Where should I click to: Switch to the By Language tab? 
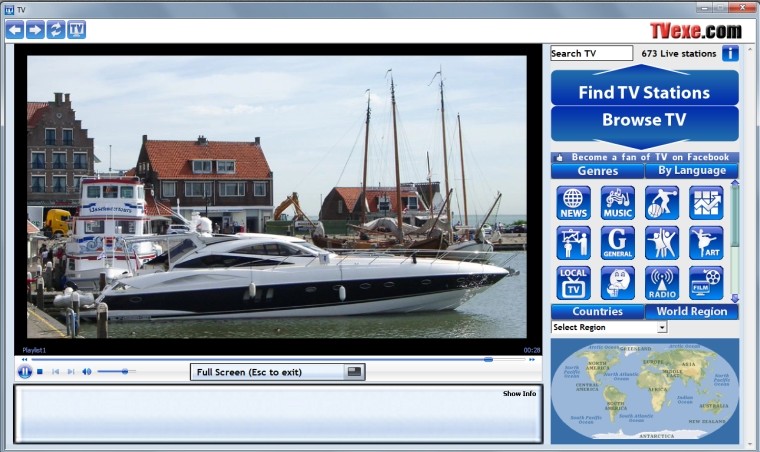click(691, 171)
